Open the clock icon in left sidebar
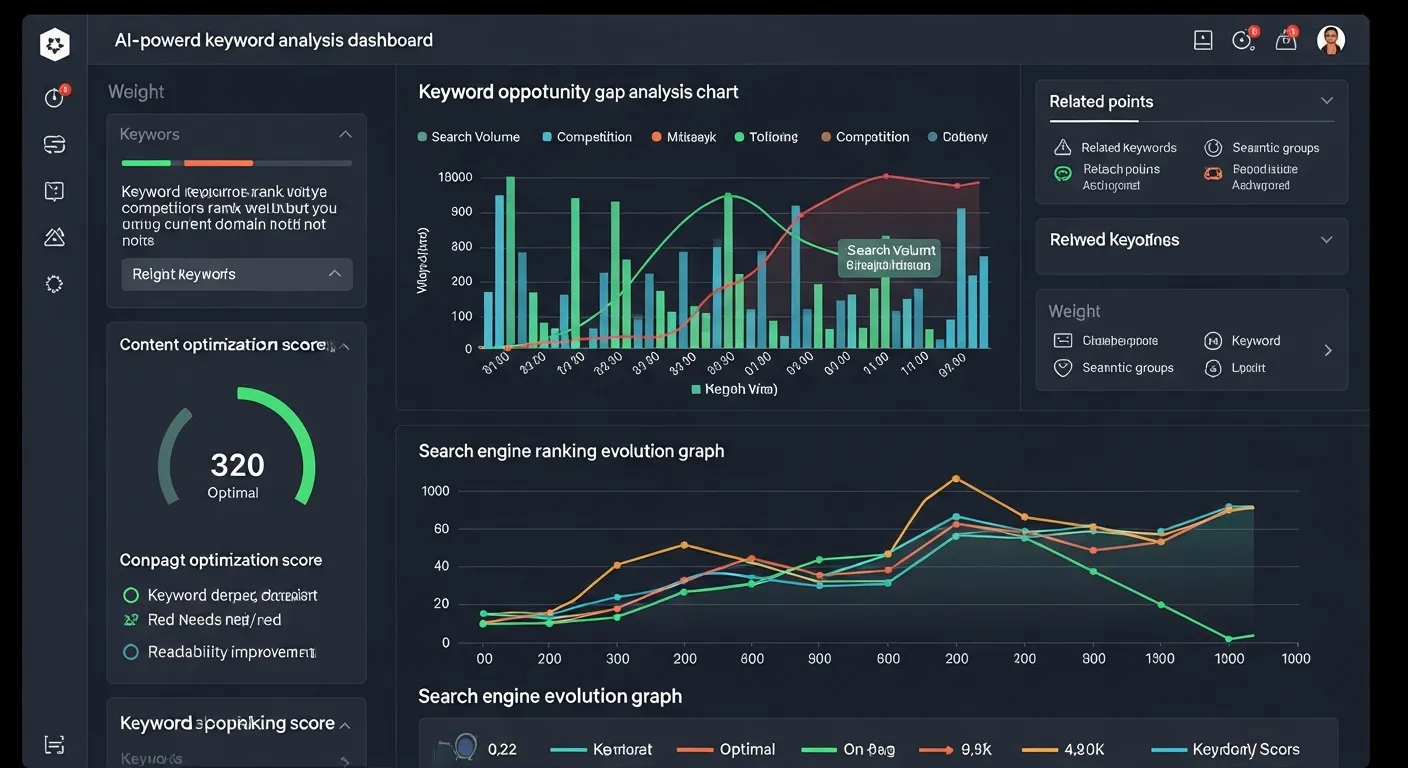Screen dimensions: 1408x768 pyautogui.click(x=54, y=98)
